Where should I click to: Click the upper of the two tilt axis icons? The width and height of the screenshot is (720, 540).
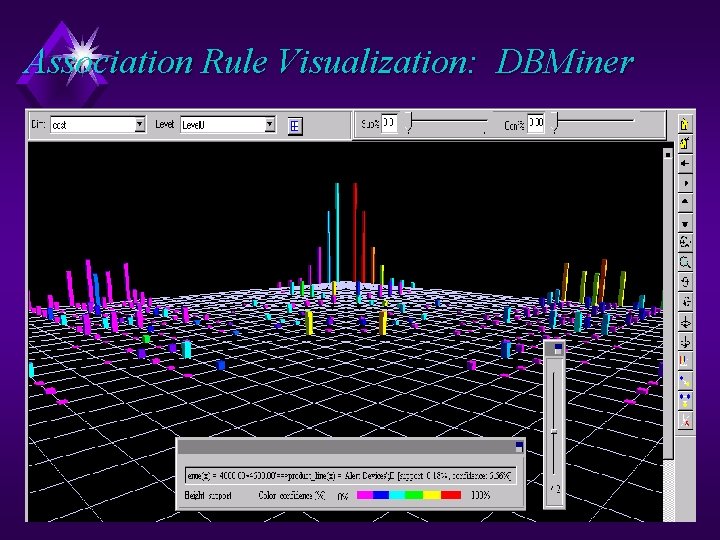(x=685, y=322)
